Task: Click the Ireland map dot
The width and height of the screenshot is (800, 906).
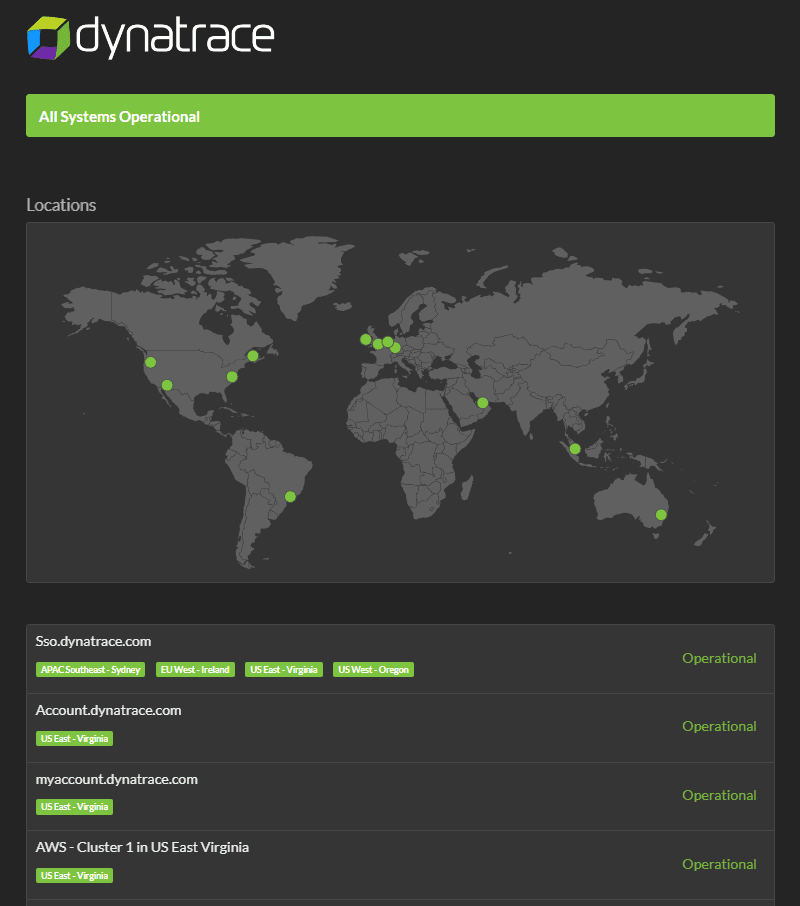Action: (366, 339)
